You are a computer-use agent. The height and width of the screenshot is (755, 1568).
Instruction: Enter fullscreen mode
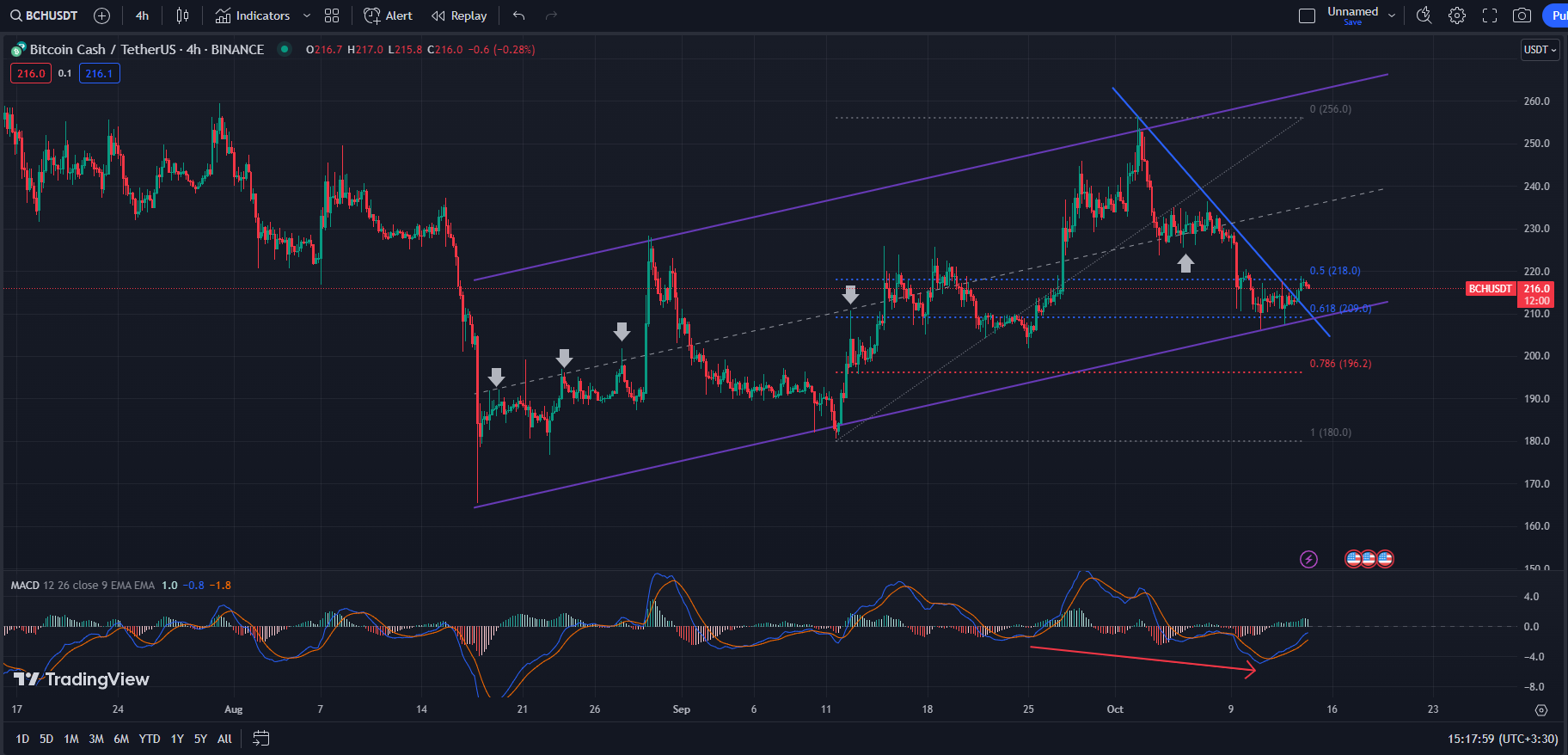coord(1489,15)
